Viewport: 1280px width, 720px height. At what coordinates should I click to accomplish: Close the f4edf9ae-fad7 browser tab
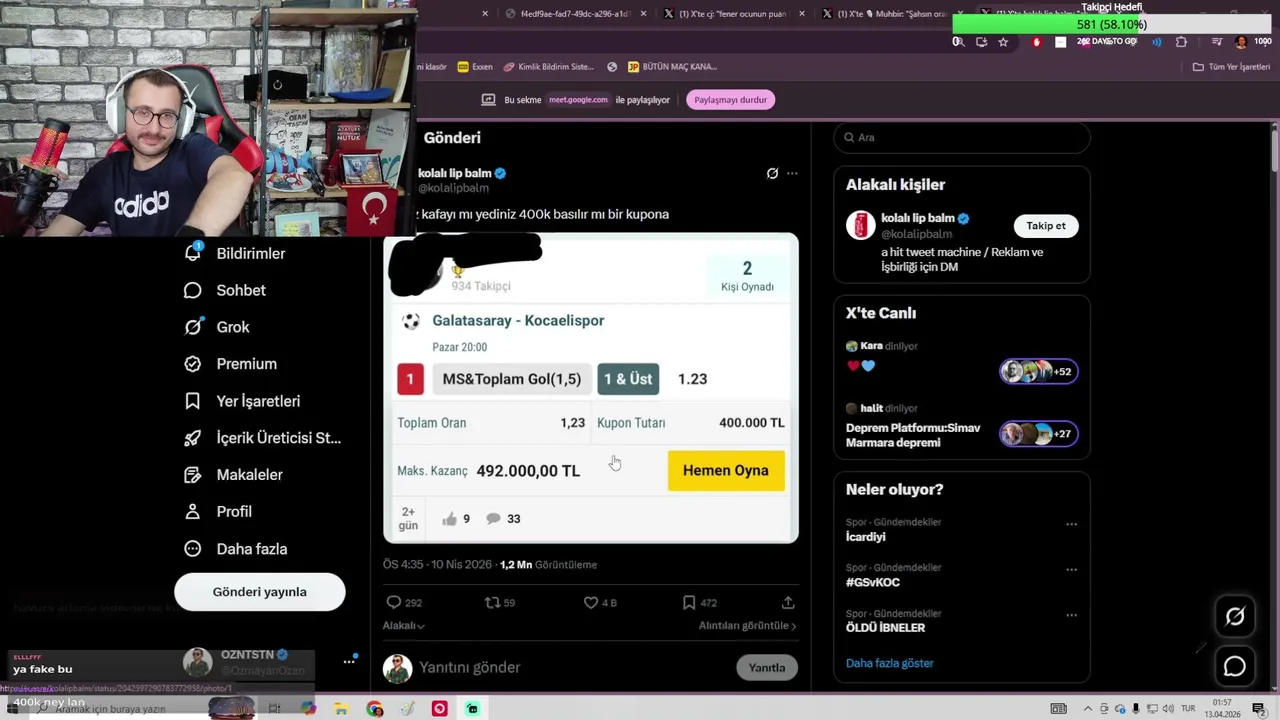click(643, 14)
